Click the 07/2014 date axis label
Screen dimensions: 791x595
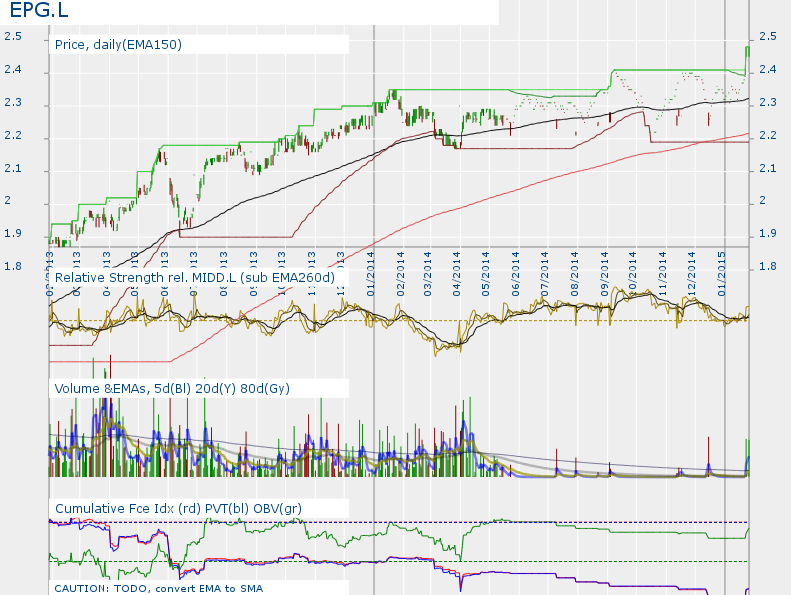545,274
